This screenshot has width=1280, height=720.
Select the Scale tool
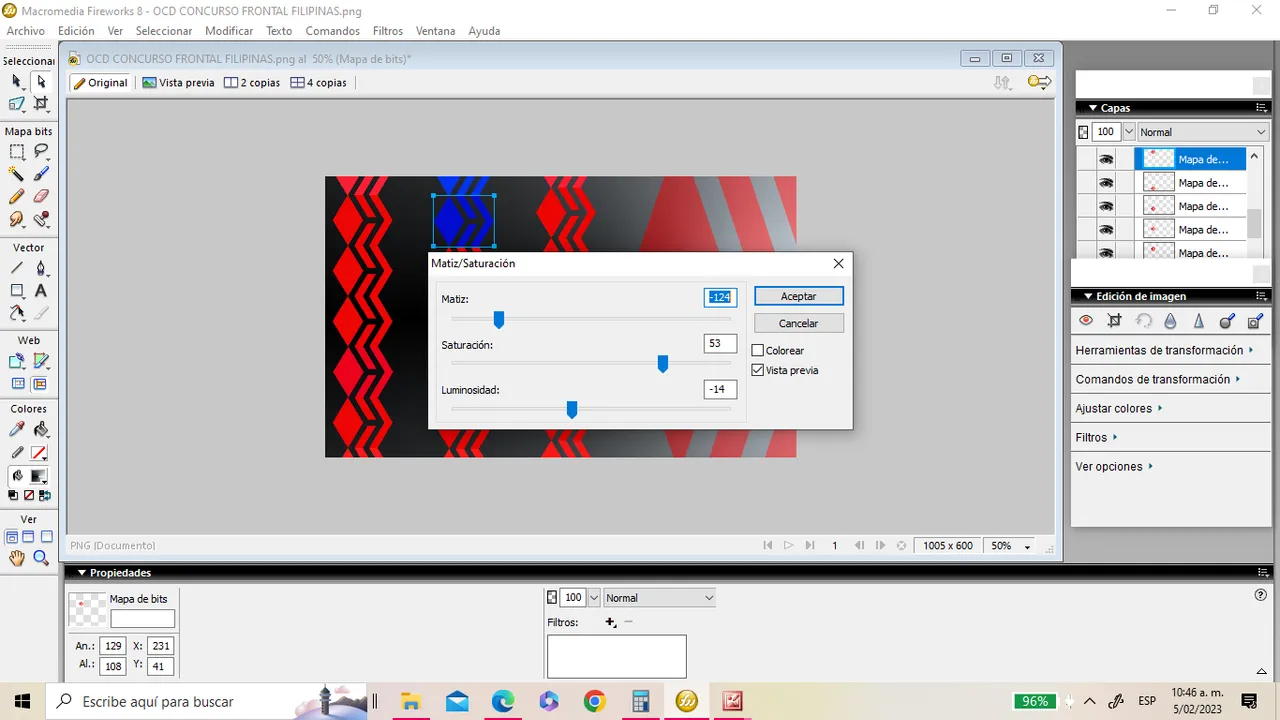point(17,103)
